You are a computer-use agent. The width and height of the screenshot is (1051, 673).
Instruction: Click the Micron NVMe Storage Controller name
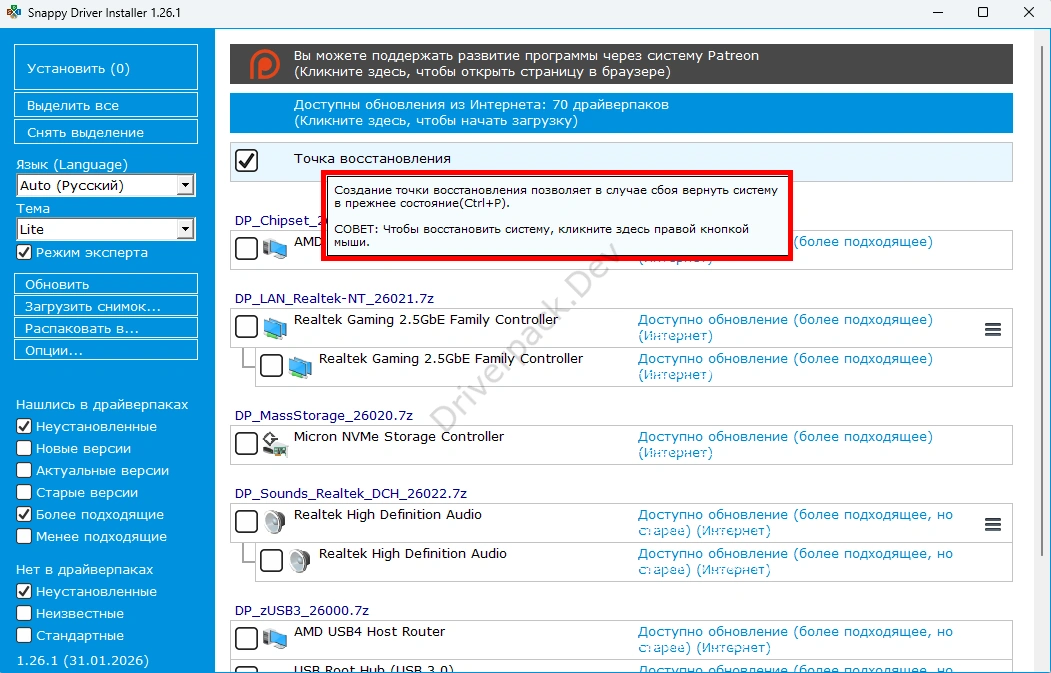coord(399,436)
